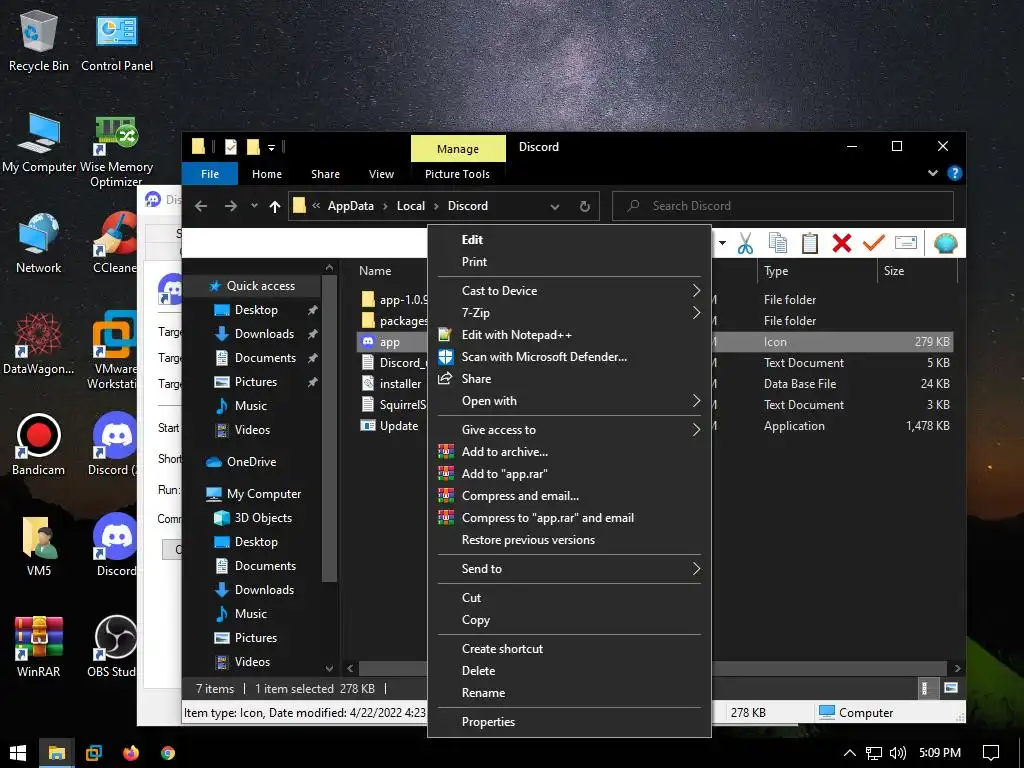Open the View ribbon tab
This screenshot has width=1024, height=768.
tap(381, 174)
